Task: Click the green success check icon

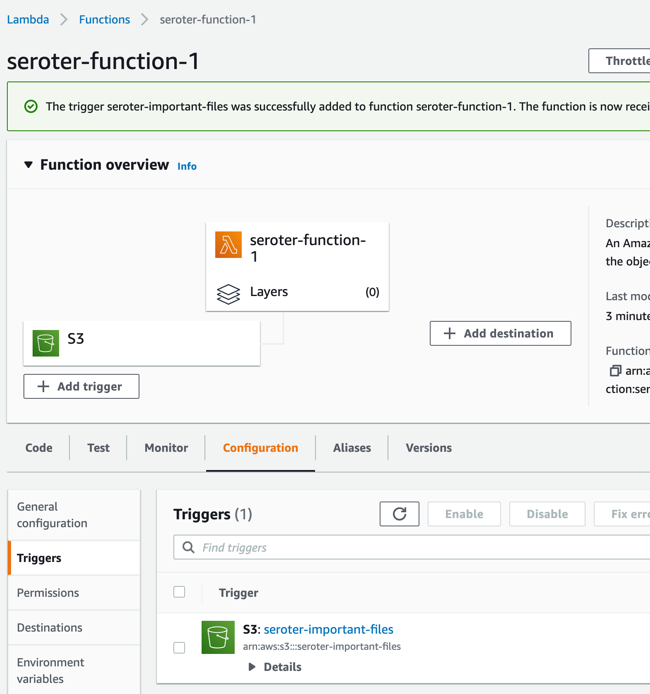Action: click(31, 106)
